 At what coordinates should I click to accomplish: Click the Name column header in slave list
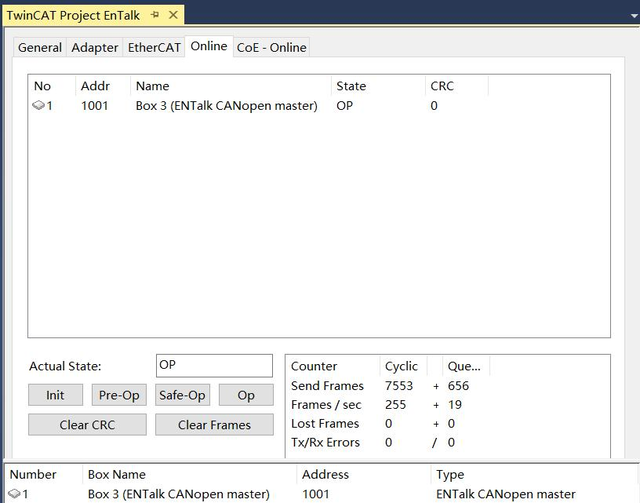point(231,86)
